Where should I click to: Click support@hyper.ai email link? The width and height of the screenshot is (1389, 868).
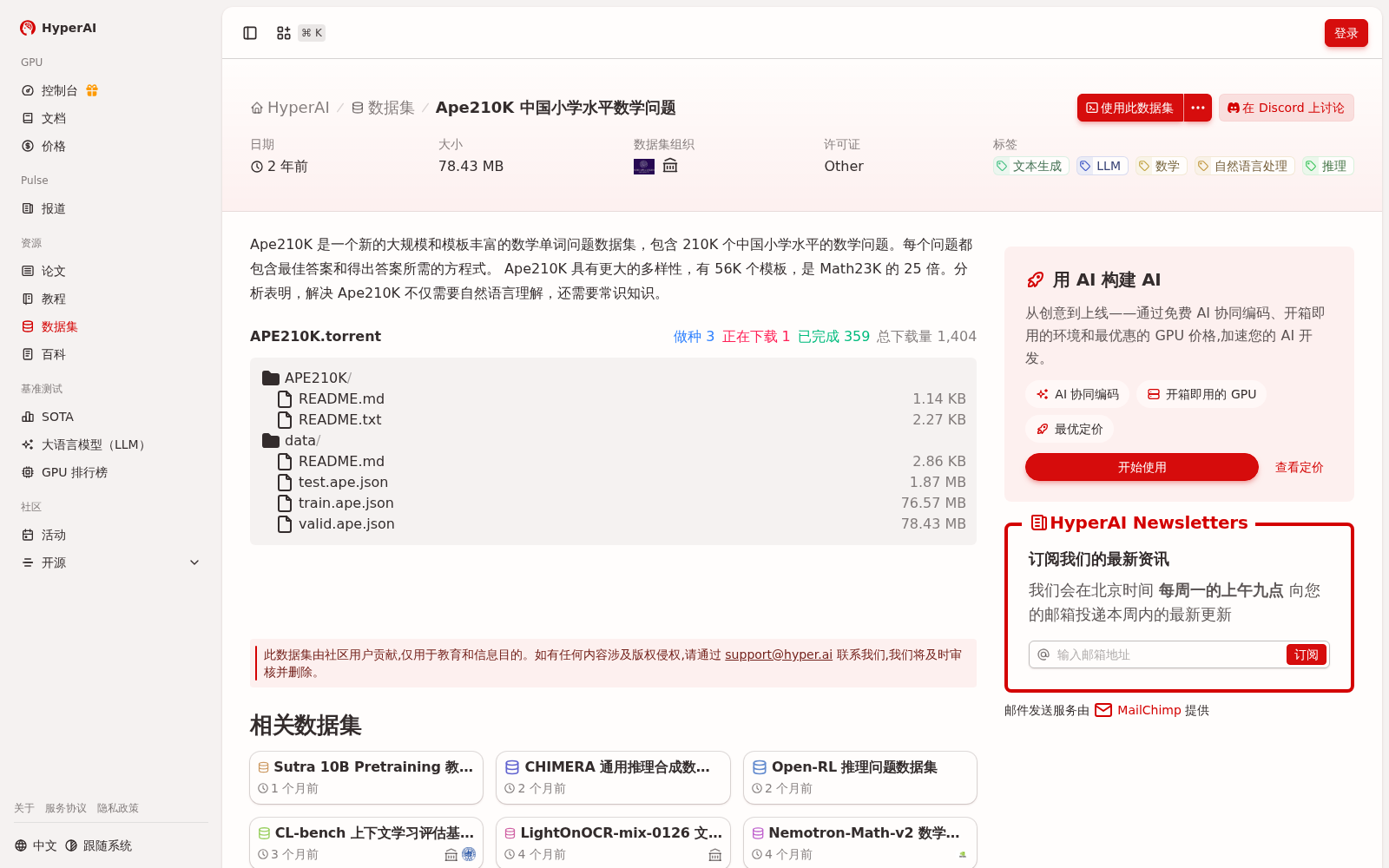click(779, 654)
